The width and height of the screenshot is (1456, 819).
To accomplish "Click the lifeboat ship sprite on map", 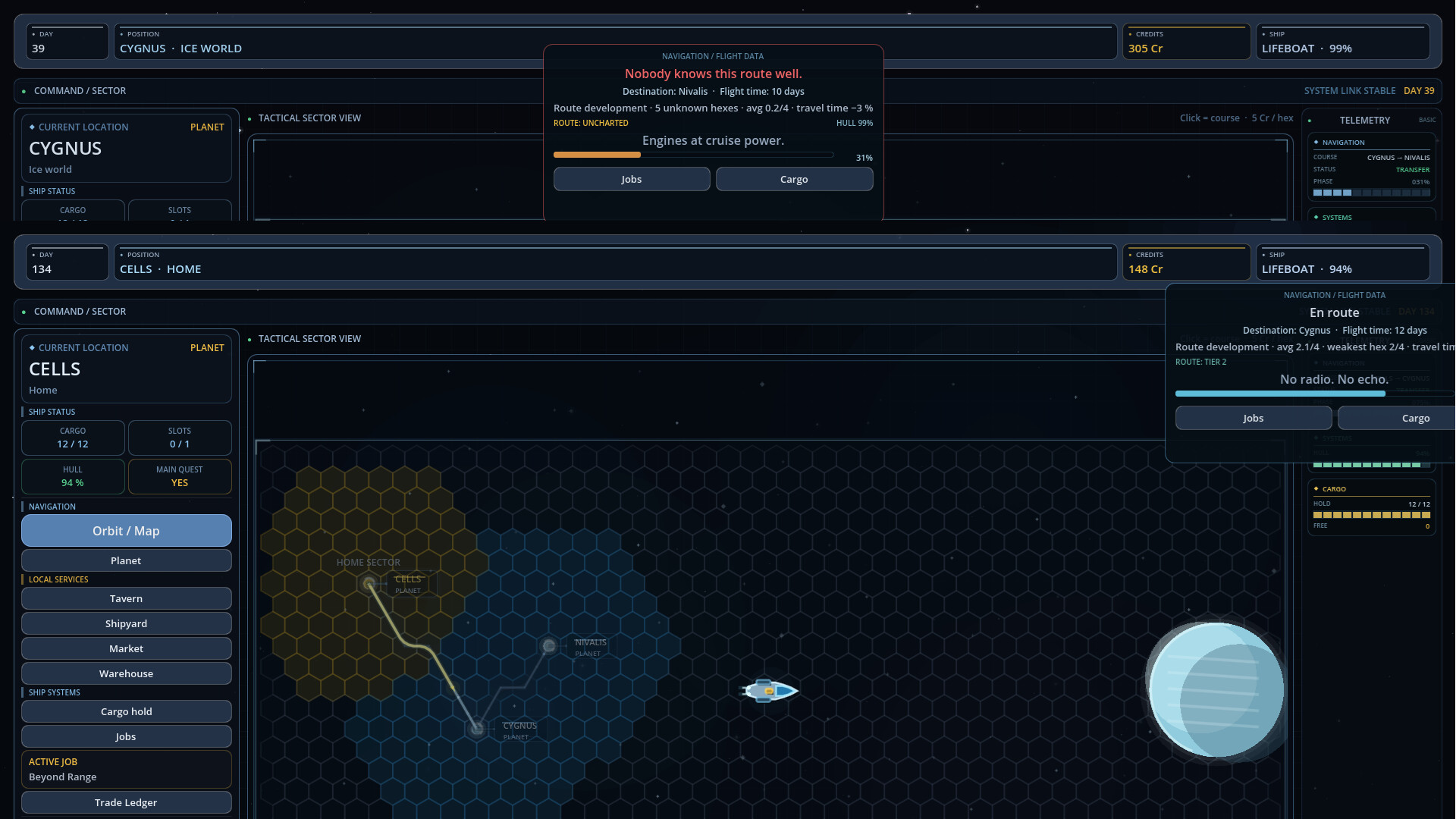I will click(769, 691).
